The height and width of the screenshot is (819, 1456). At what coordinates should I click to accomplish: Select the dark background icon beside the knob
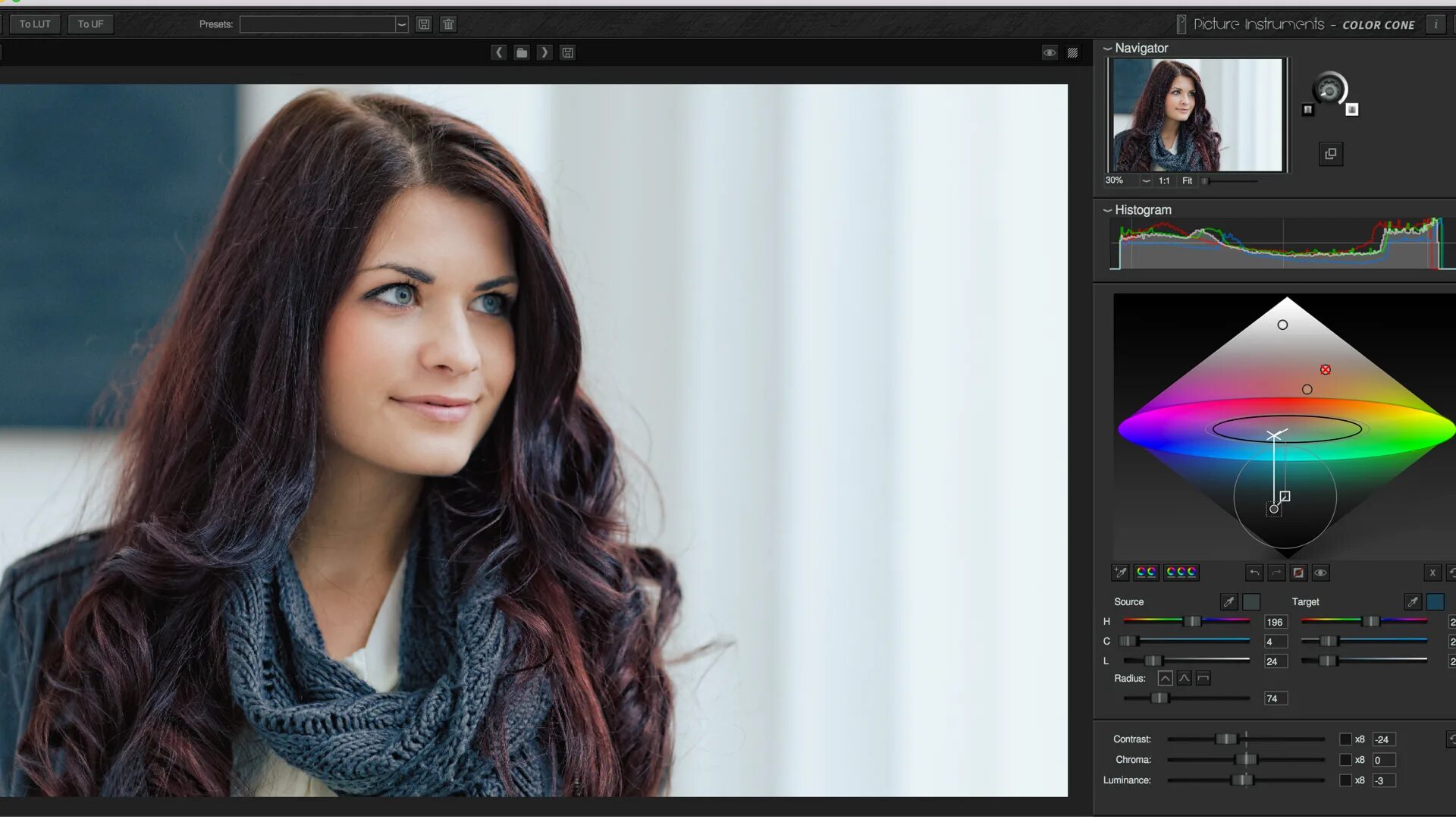pos(1307,110)
